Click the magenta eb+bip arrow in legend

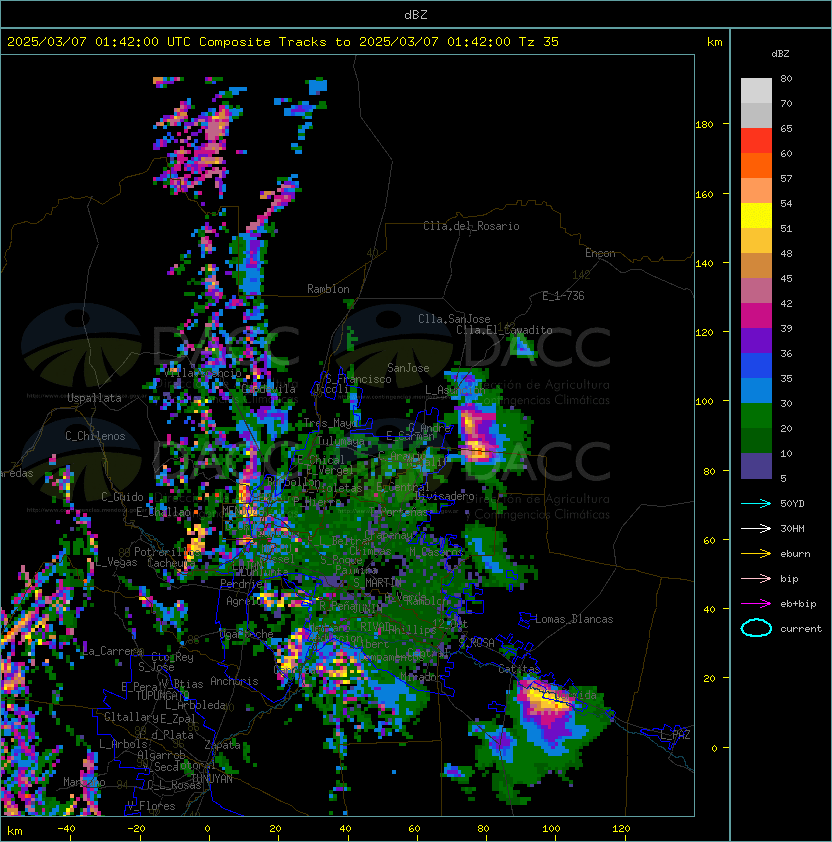(756, 604)
